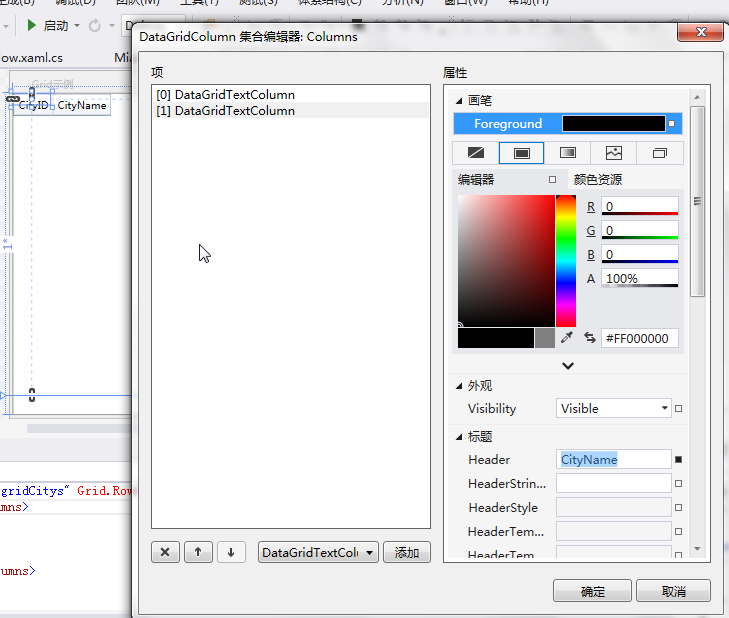Click the Visibility property marker square

point(678,408)
